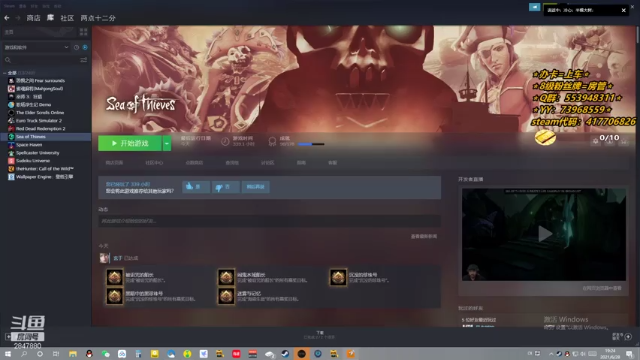The width and height of the screenshot is (640, 360).
Task: Open the 商店 tab
Action: click(x=33, y=18)
